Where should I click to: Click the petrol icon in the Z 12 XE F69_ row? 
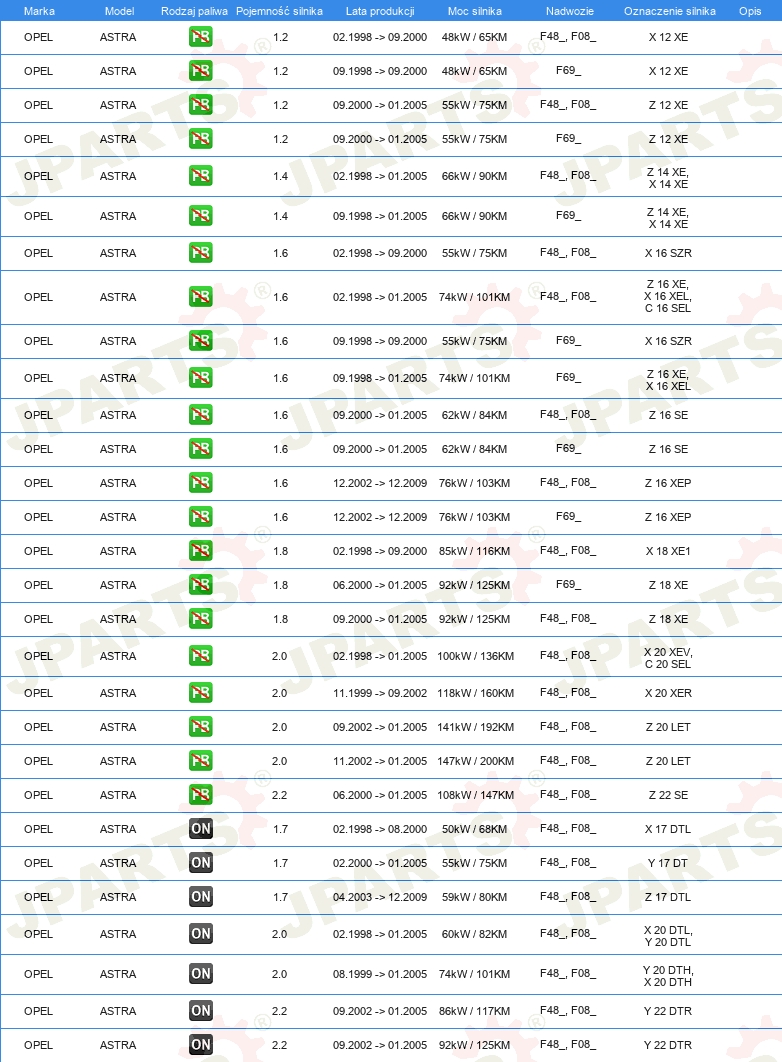[200, 138]
